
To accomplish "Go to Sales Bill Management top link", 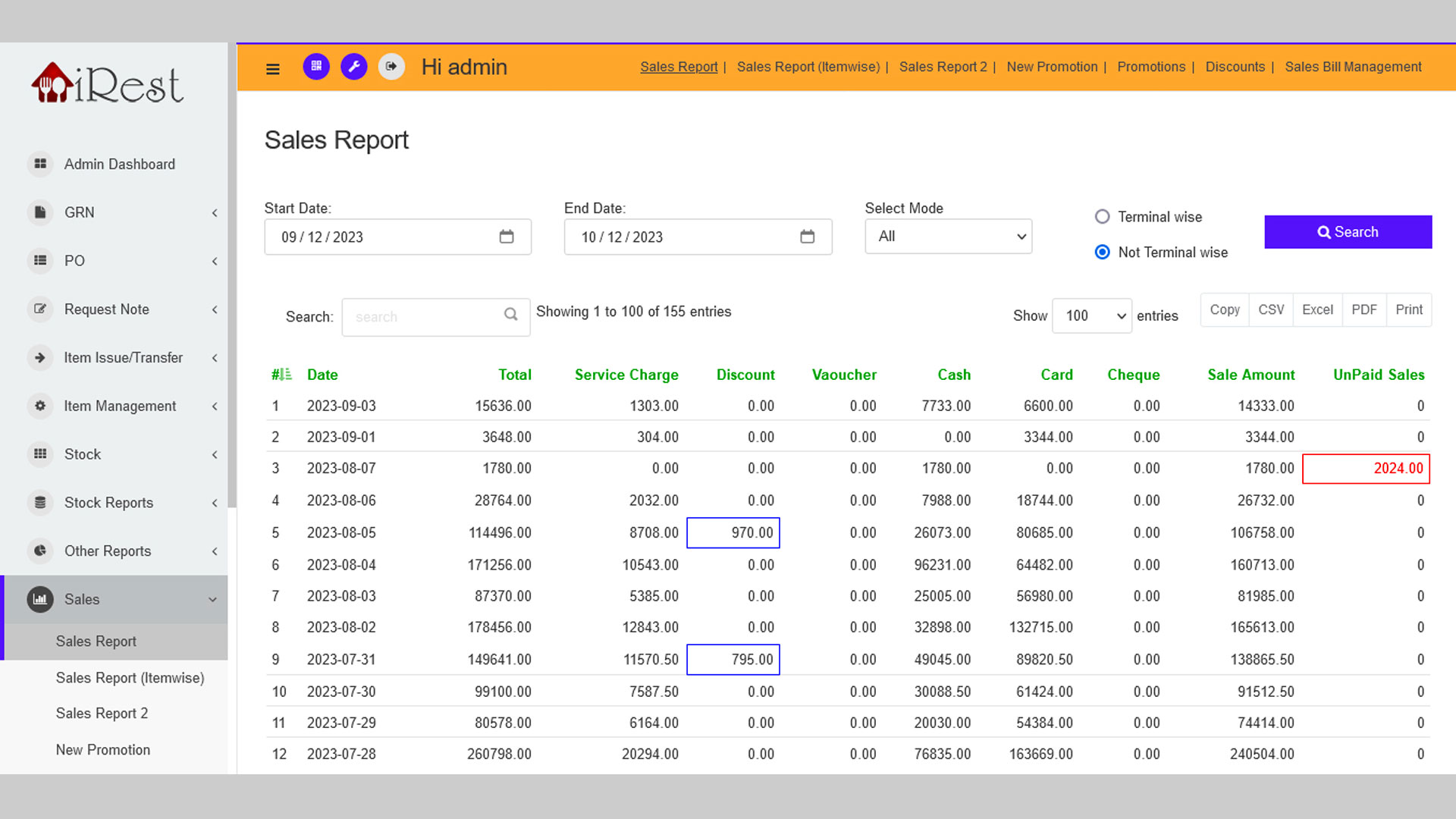I will 1353,67.
